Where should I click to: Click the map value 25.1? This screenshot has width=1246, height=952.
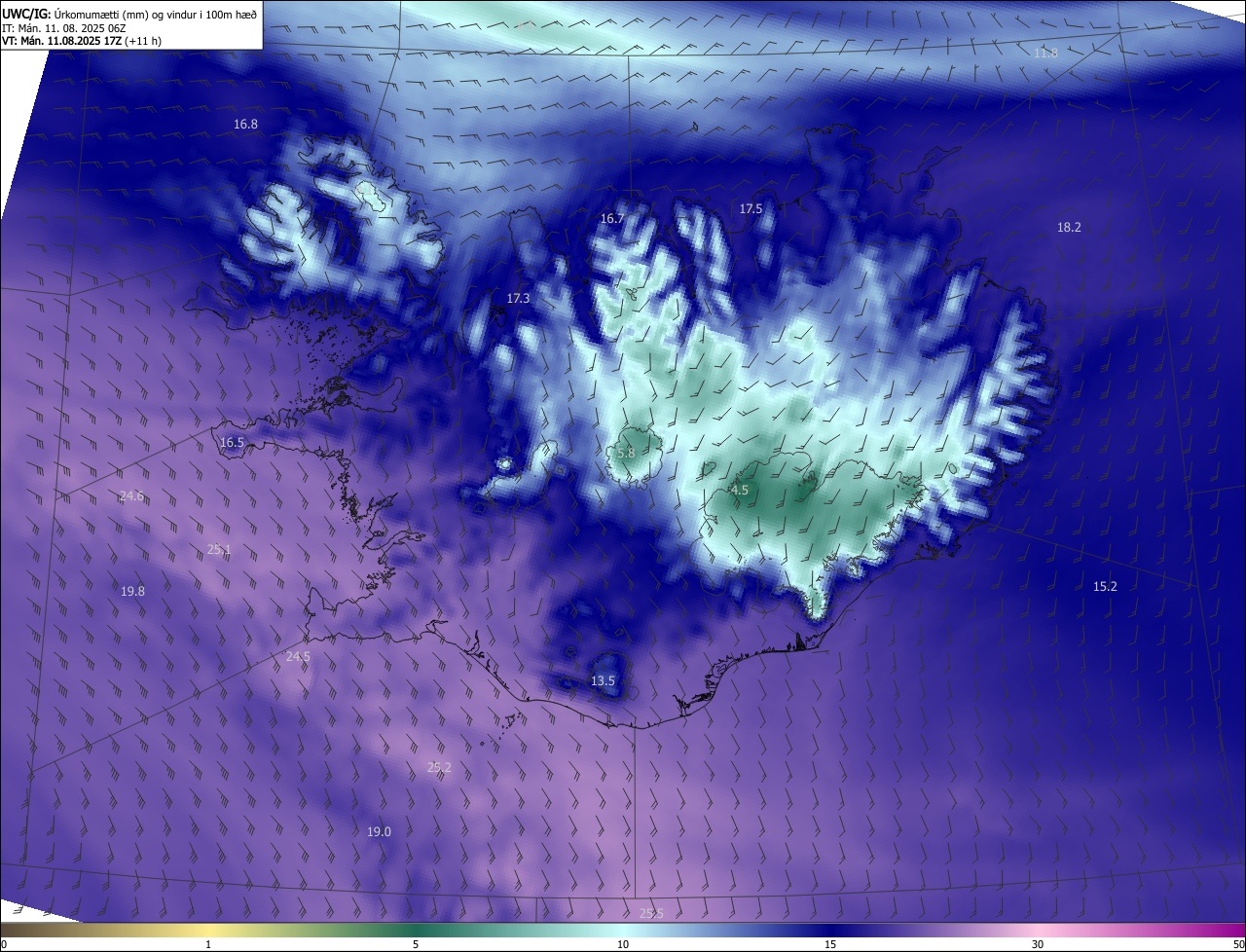coord(219,550)
